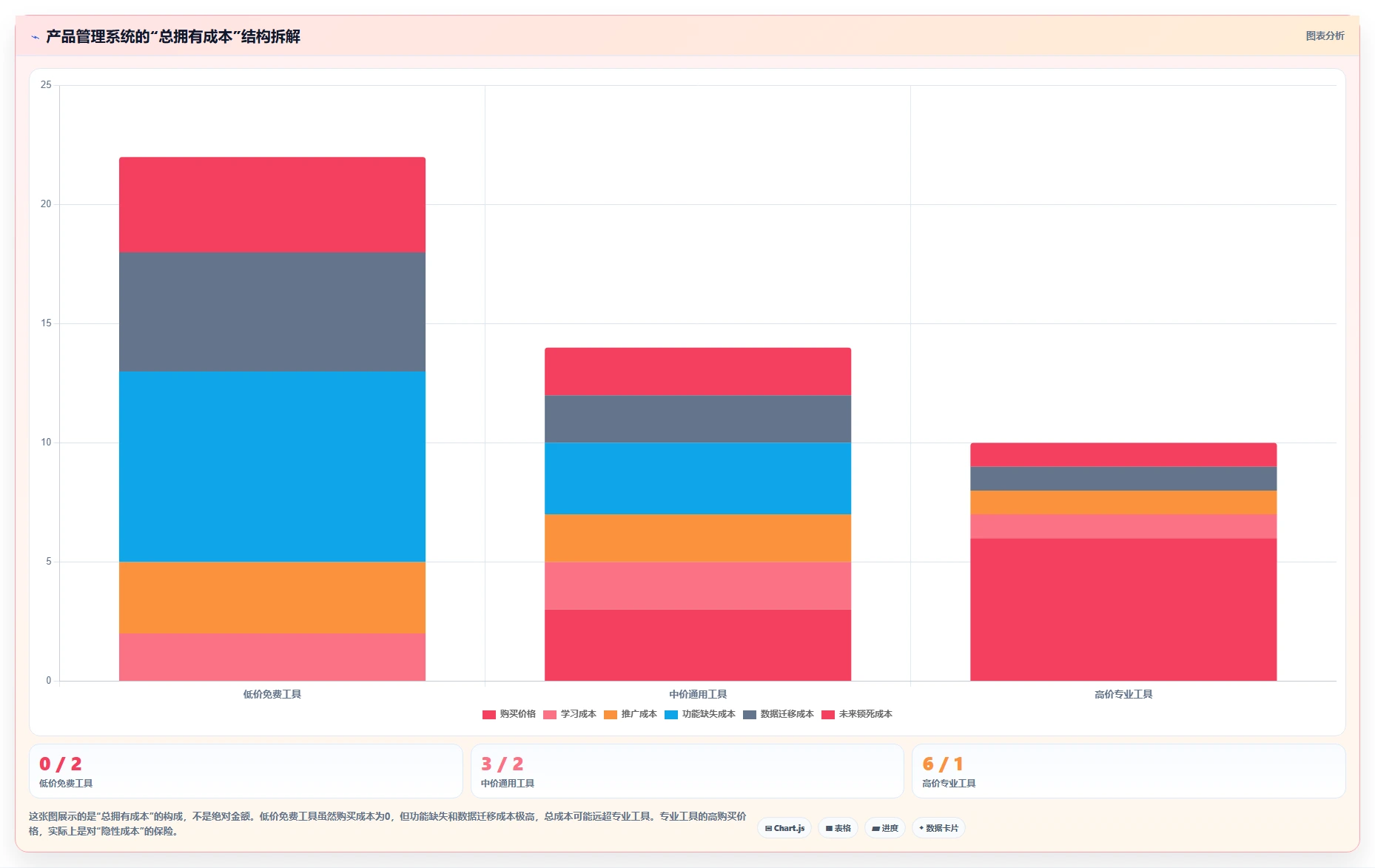Click the "6 / 1" stat card value
The width and height of the screenshot is (1375, 868).
pyautogui.click(x=943, y=764)
